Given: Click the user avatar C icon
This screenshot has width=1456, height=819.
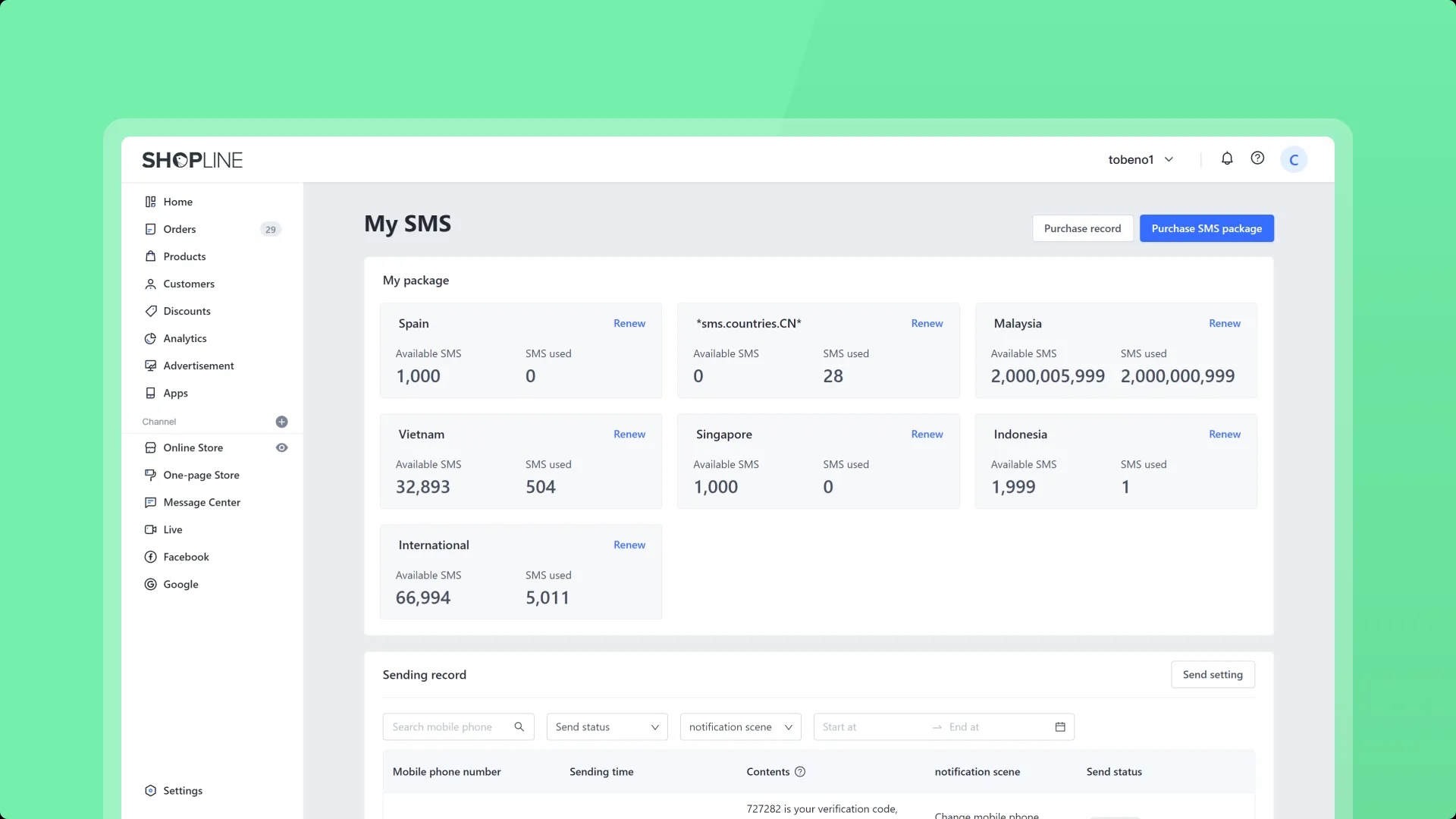Looking at the screenshot, I should coord(1294,160).
